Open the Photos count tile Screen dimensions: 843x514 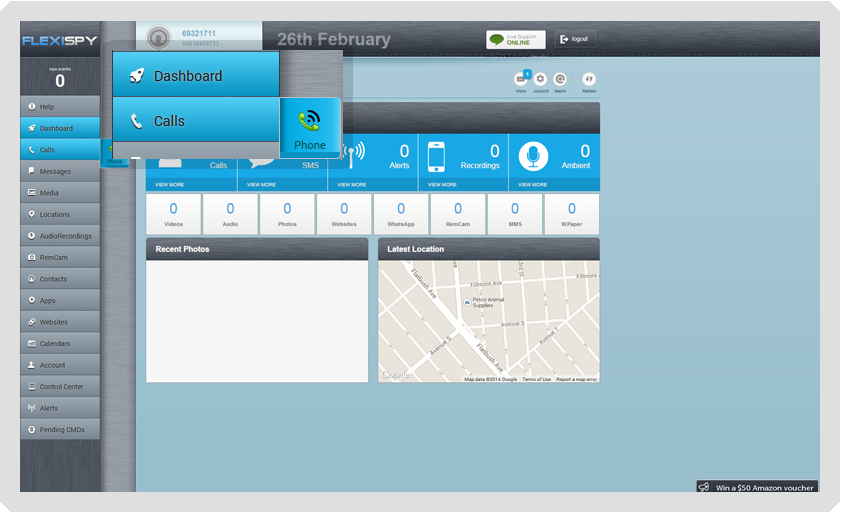click(287, 214)
